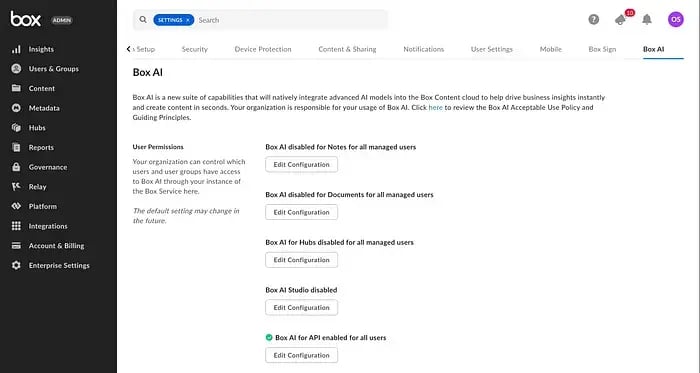Open Platform in the sidebar
Screen dimensions: 700x373
[42, 206]
